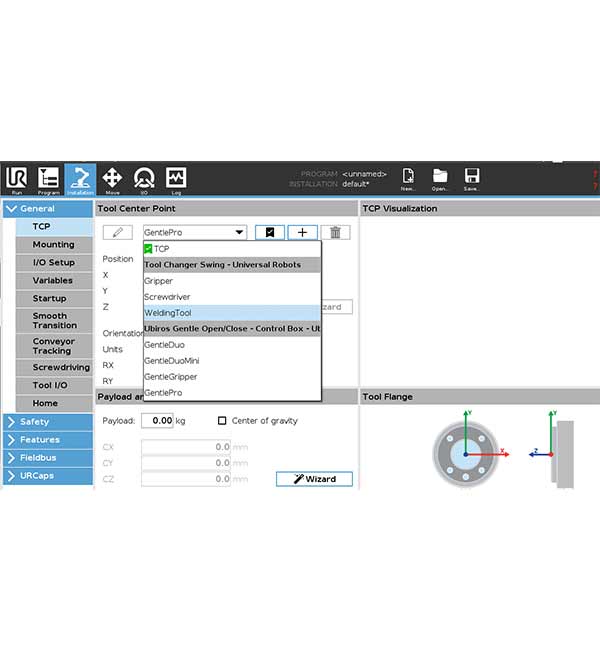Click the Open folder icon

pos(440,179)
